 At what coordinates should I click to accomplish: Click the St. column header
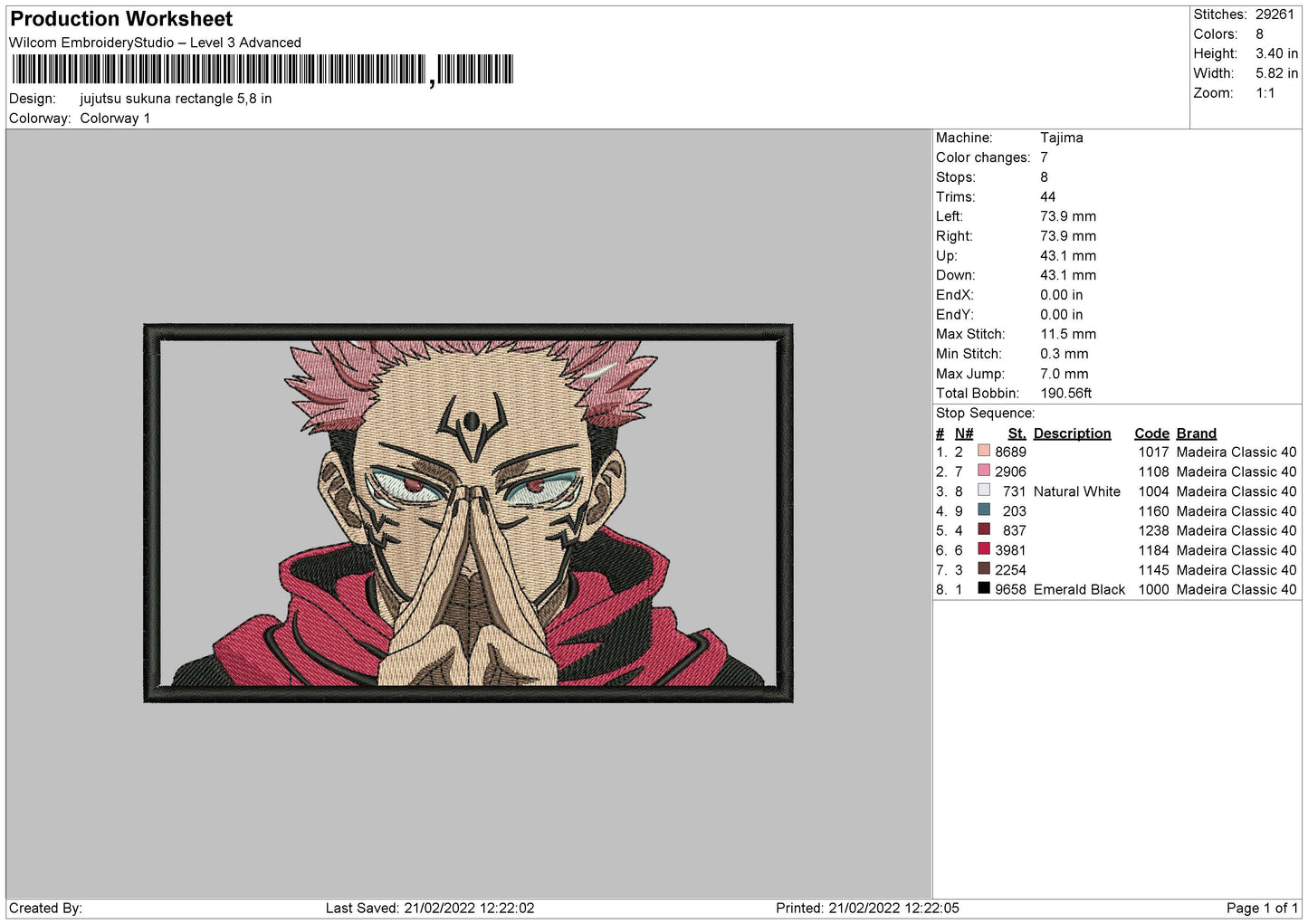tap(1017, 433)
